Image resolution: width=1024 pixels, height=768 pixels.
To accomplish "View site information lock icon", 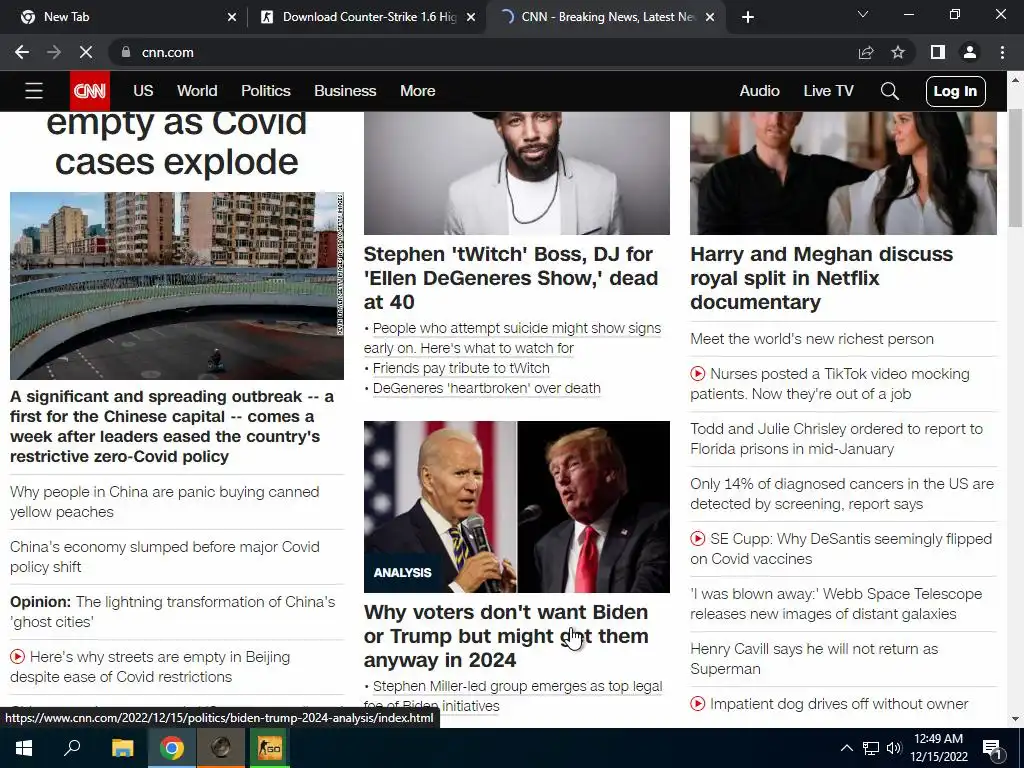I will tap(126, 52).
